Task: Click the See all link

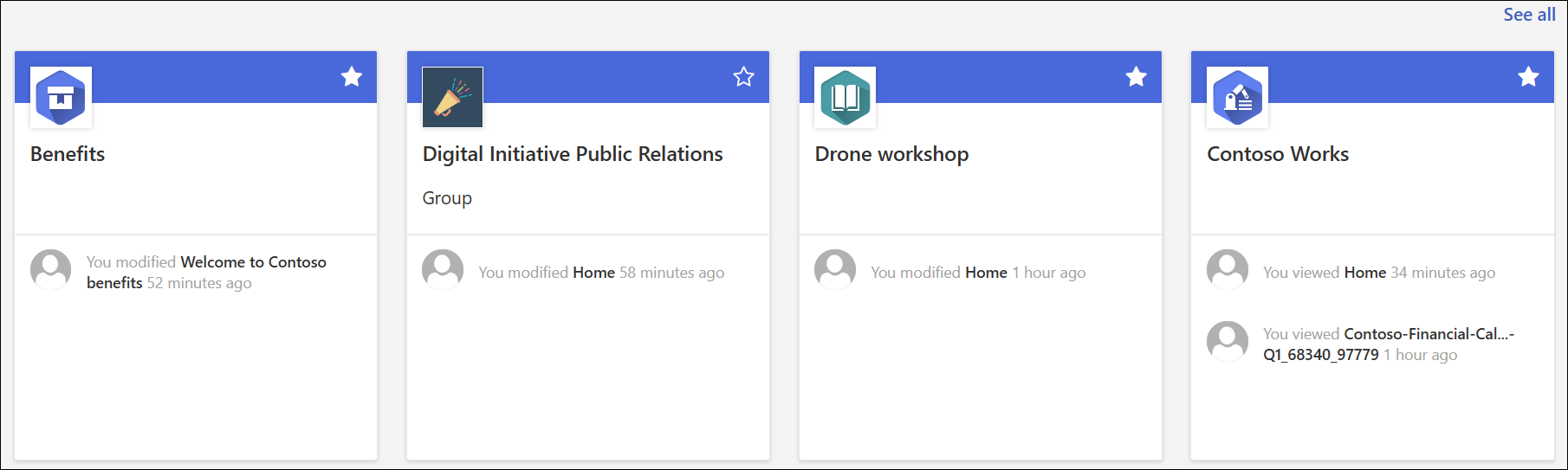Action: 1529,15
